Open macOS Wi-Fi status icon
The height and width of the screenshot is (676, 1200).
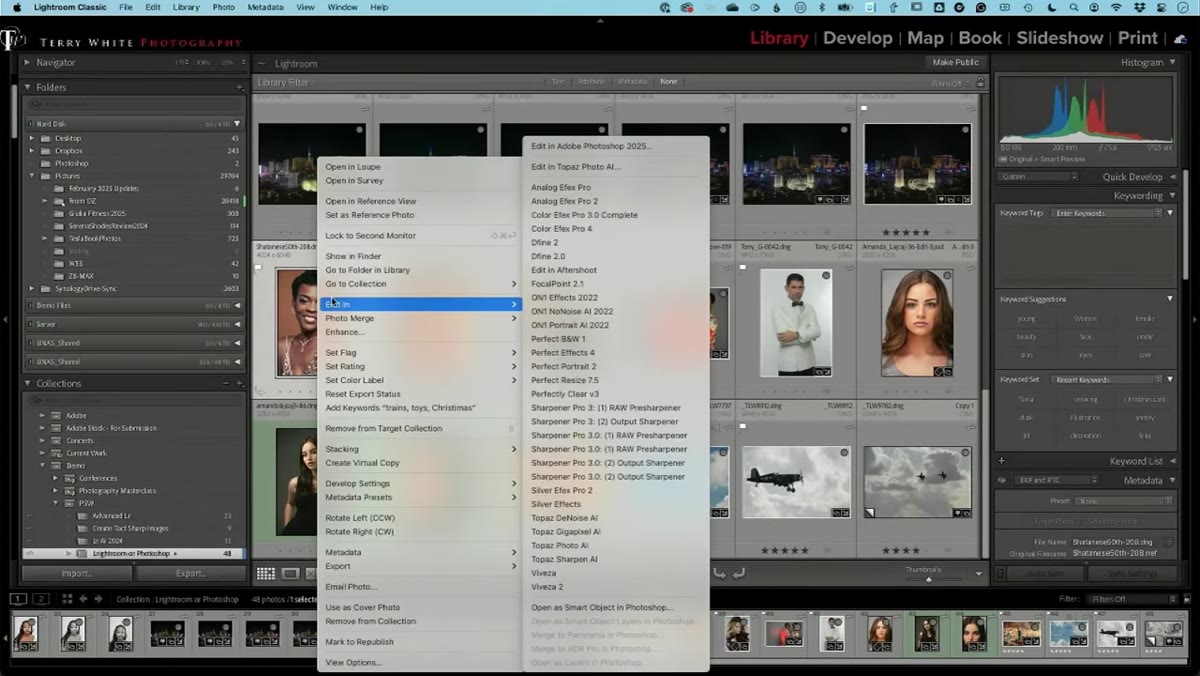pyautogui.click(x=1116, y=7)
